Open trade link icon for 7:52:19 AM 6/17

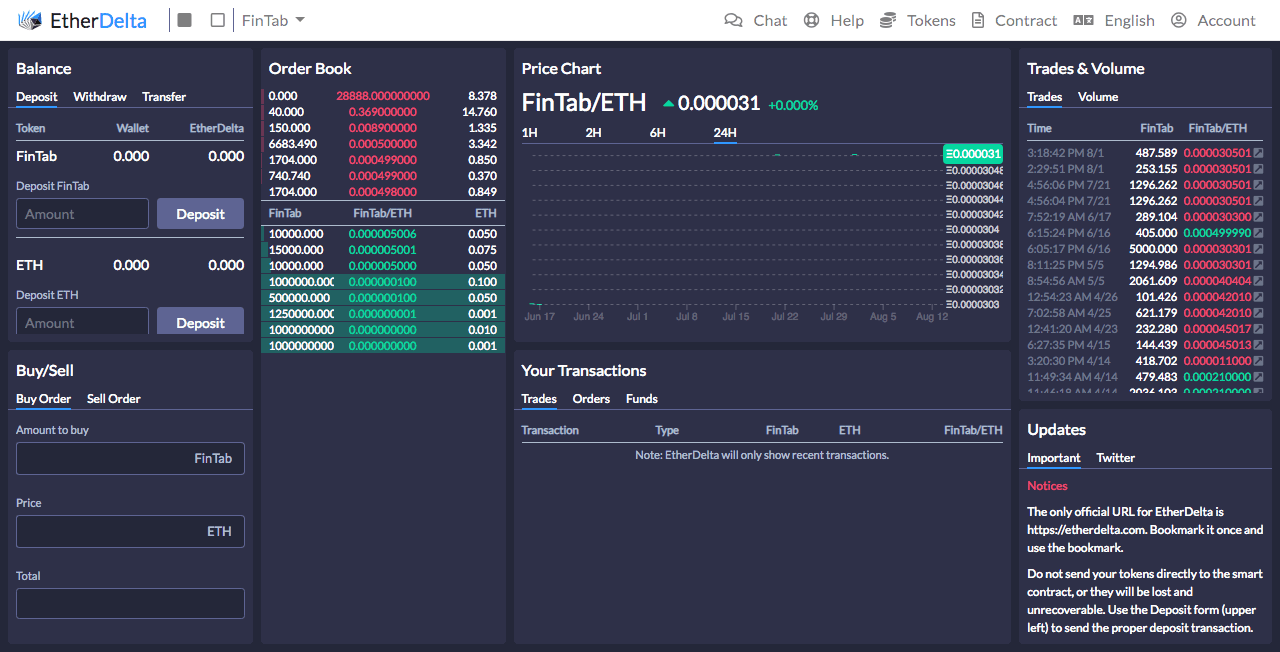pos(1258,217)
